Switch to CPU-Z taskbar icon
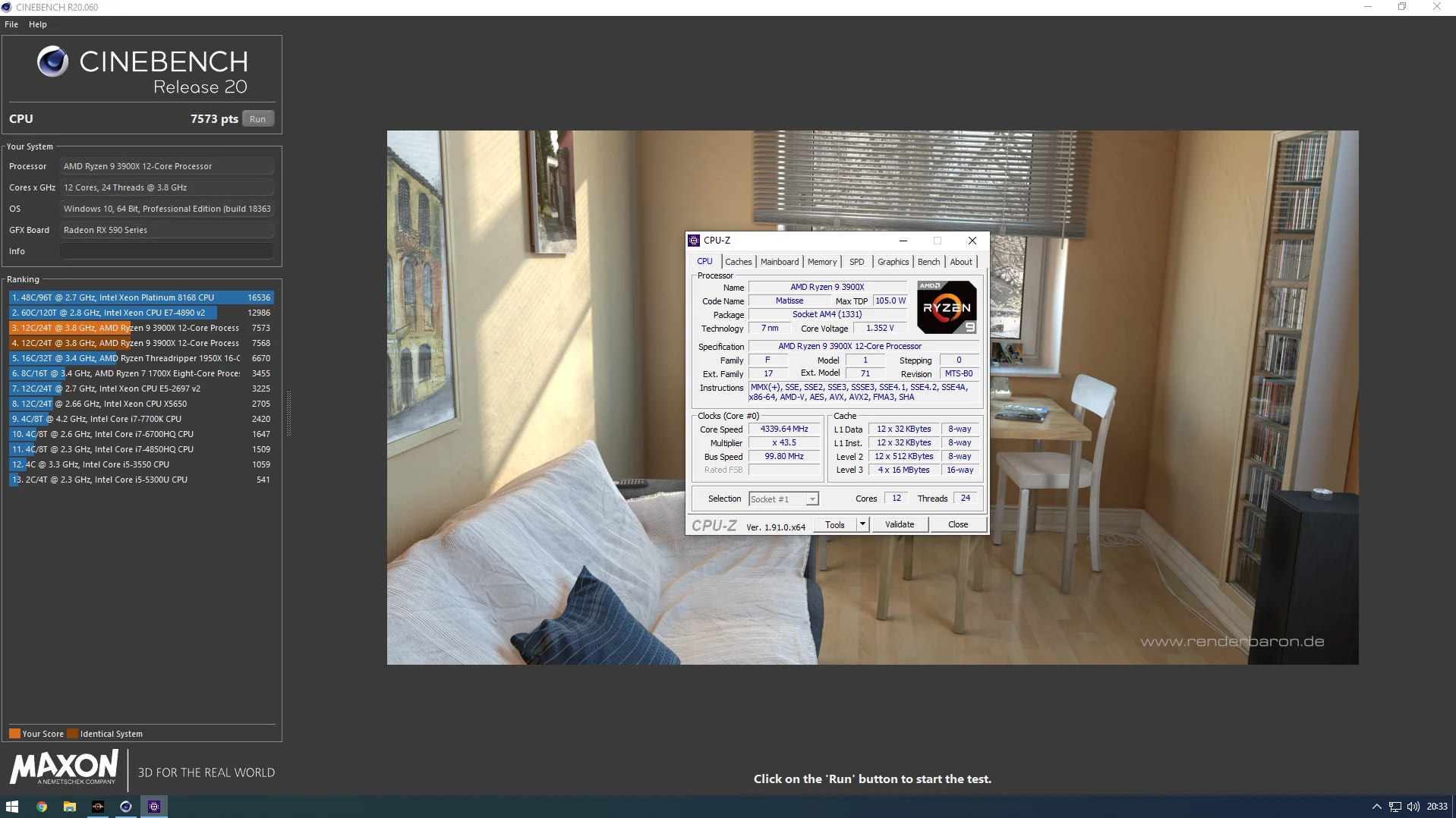Screen dimensions: 1456x818 (154, 807)
